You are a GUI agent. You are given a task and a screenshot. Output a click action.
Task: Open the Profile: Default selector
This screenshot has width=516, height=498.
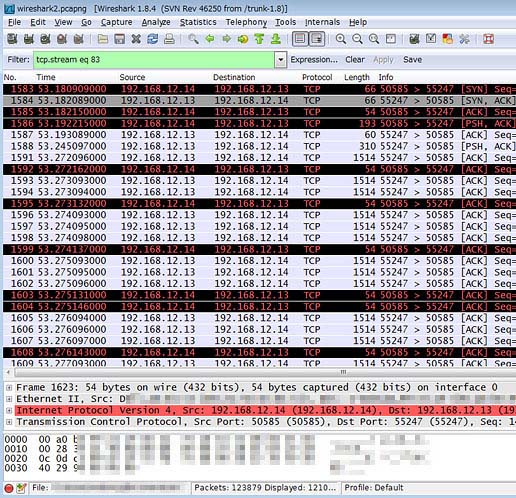[x=374, y=488]
